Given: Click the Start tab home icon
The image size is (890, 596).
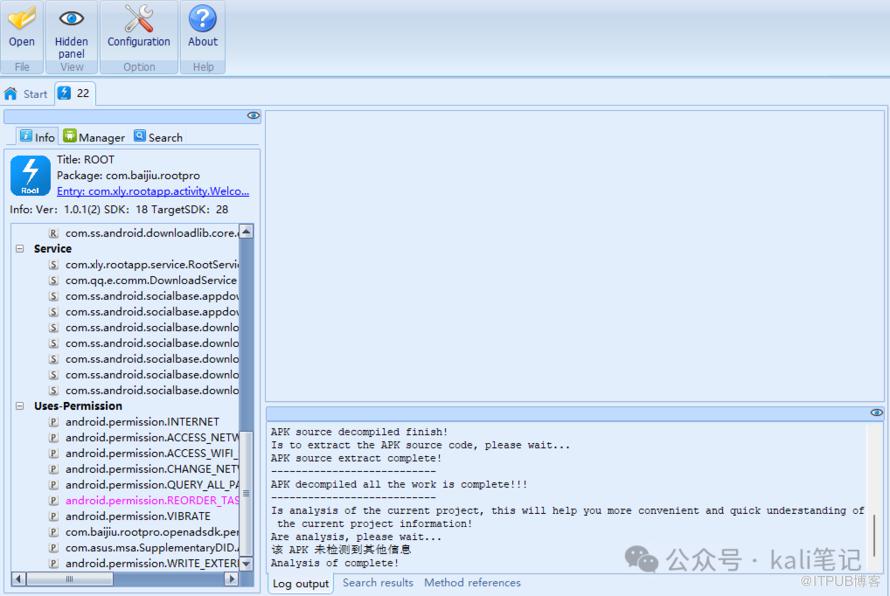Looking at the screenshot, I should click(x=11, y=94).
